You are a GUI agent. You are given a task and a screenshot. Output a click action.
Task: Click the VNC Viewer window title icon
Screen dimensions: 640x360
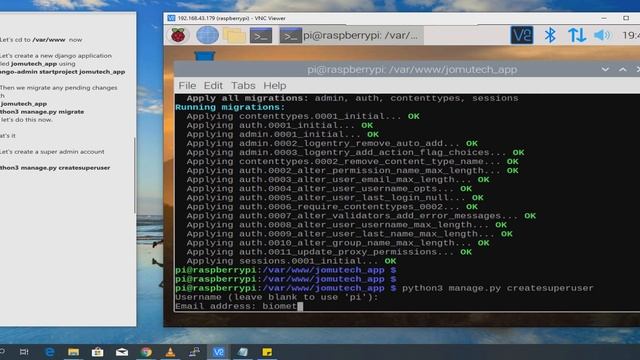(171, 18)
